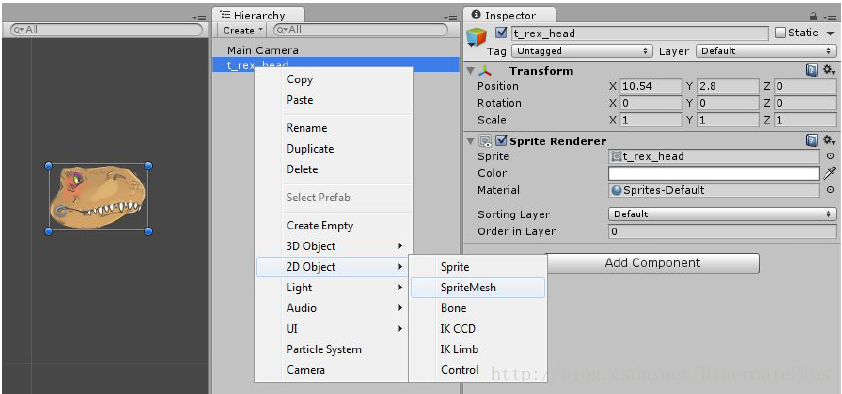Click the GameObject cube icon in Inspector
The height and width of the screenshot is (394, 842).
pyautogui.click(x=476, y=38)
